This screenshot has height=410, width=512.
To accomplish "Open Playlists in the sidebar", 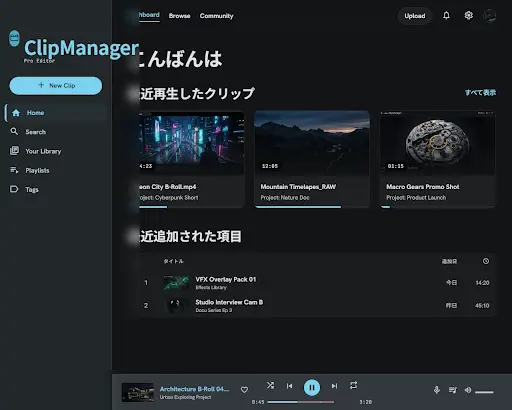I will 56,170.
